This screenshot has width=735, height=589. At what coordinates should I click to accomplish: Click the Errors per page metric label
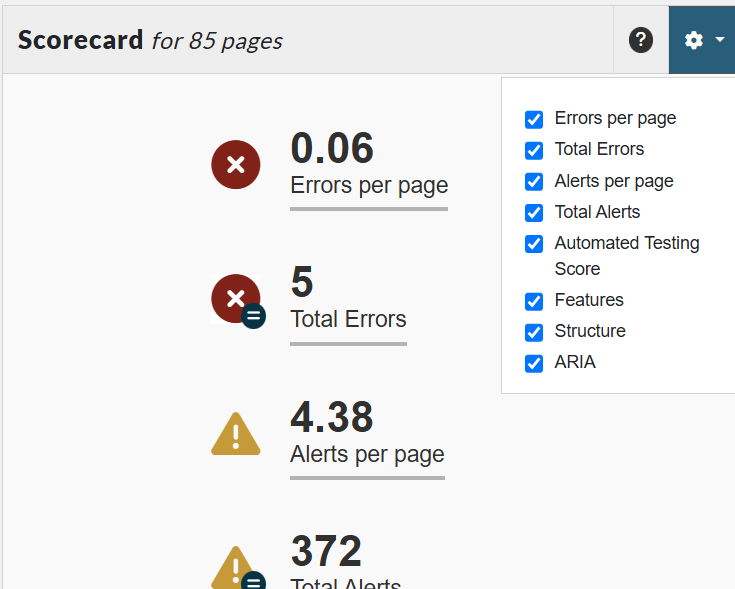click(x=369, y=186)
